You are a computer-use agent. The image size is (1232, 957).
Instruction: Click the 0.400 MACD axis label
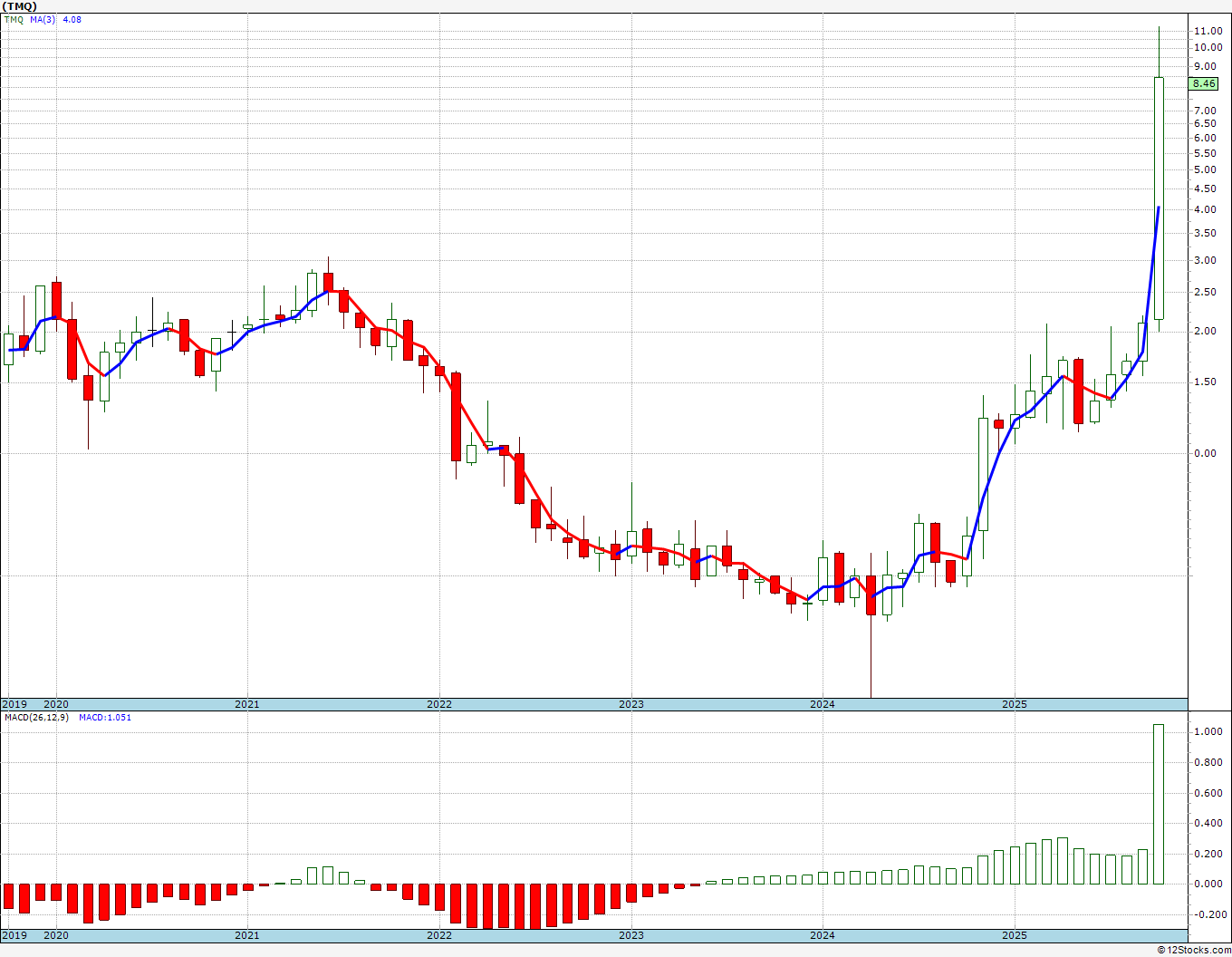(1208, 823)
